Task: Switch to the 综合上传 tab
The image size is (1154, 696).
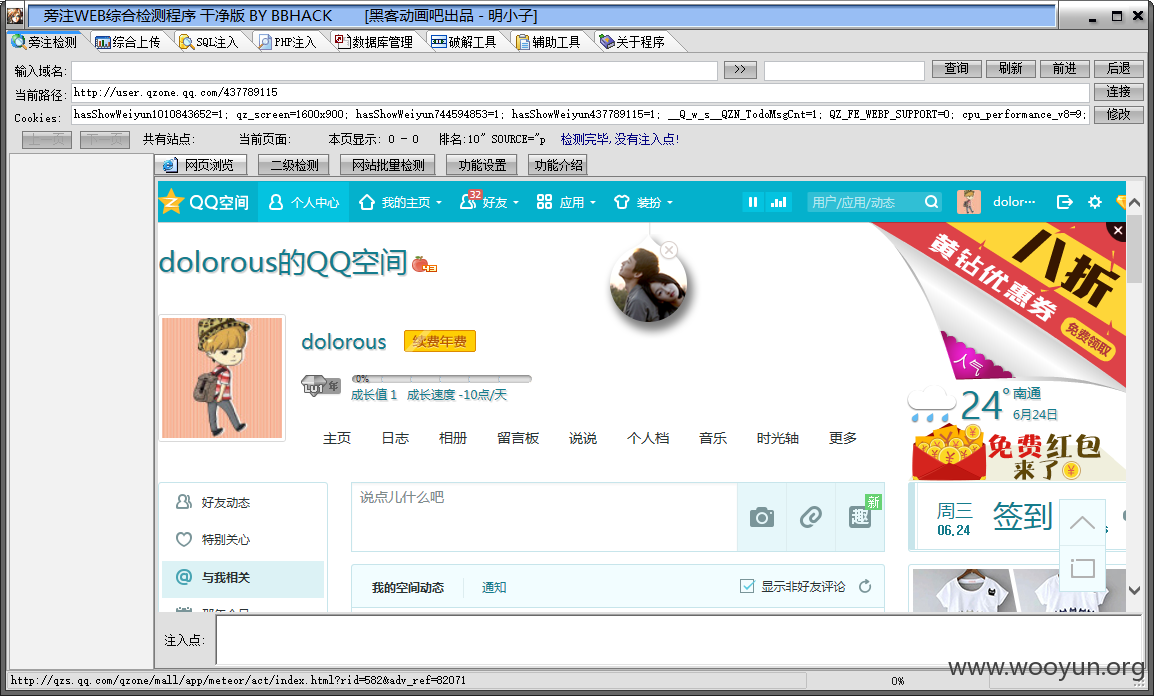Action: coord(128,42)
